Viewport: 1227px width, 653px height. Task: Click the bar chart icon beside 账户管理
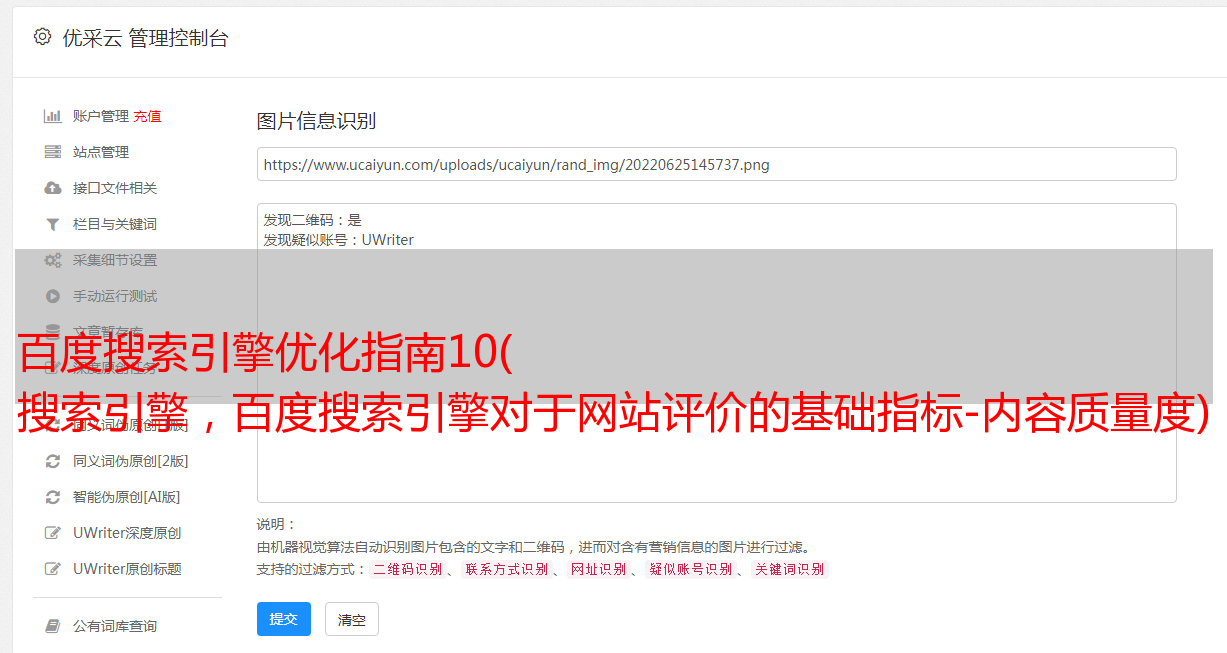point(53,116)
